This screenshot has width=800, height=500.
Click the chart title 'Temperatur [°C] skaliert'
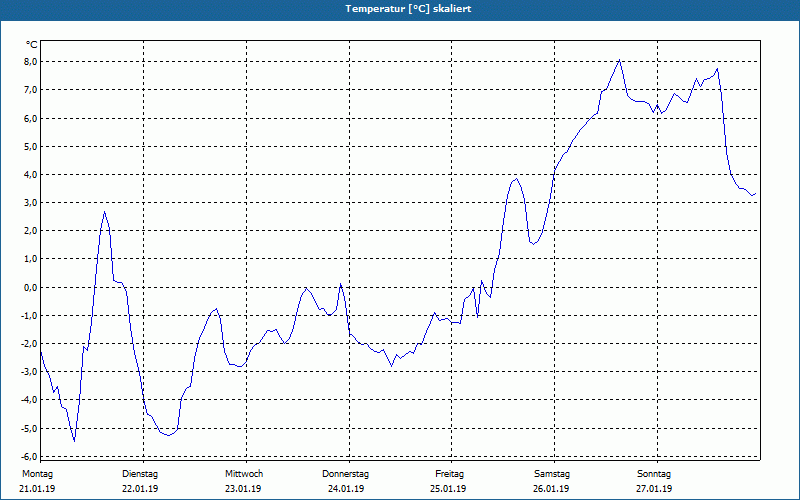[x=408, y=9]
